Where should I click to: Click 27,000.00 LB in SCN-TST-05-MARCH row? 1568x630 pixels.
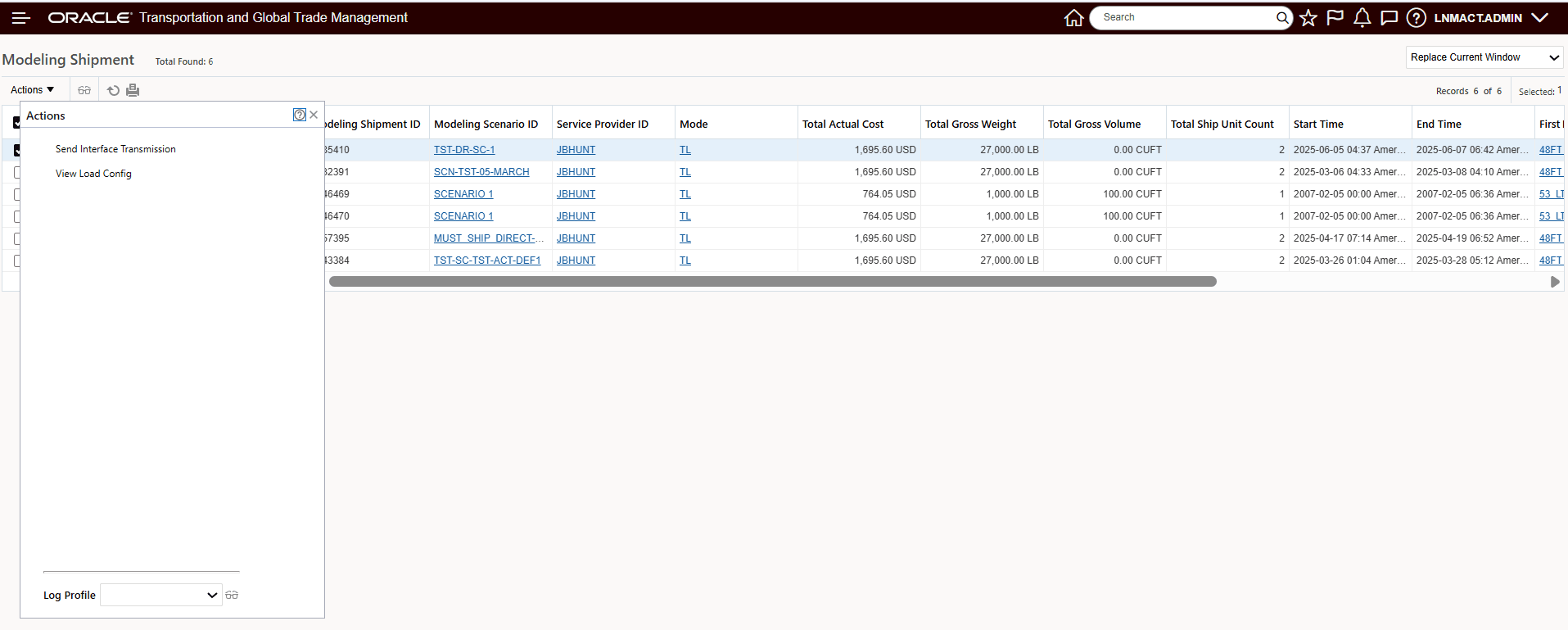[x=1010, y=172]
